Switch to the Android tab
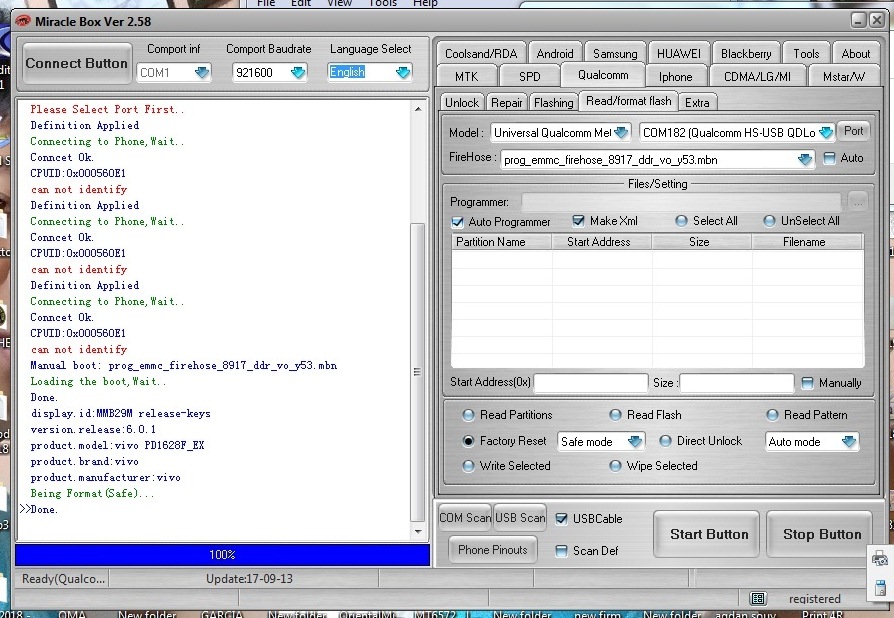The height and width of the screenshot is (618, 894). click(x=555, y=54)
